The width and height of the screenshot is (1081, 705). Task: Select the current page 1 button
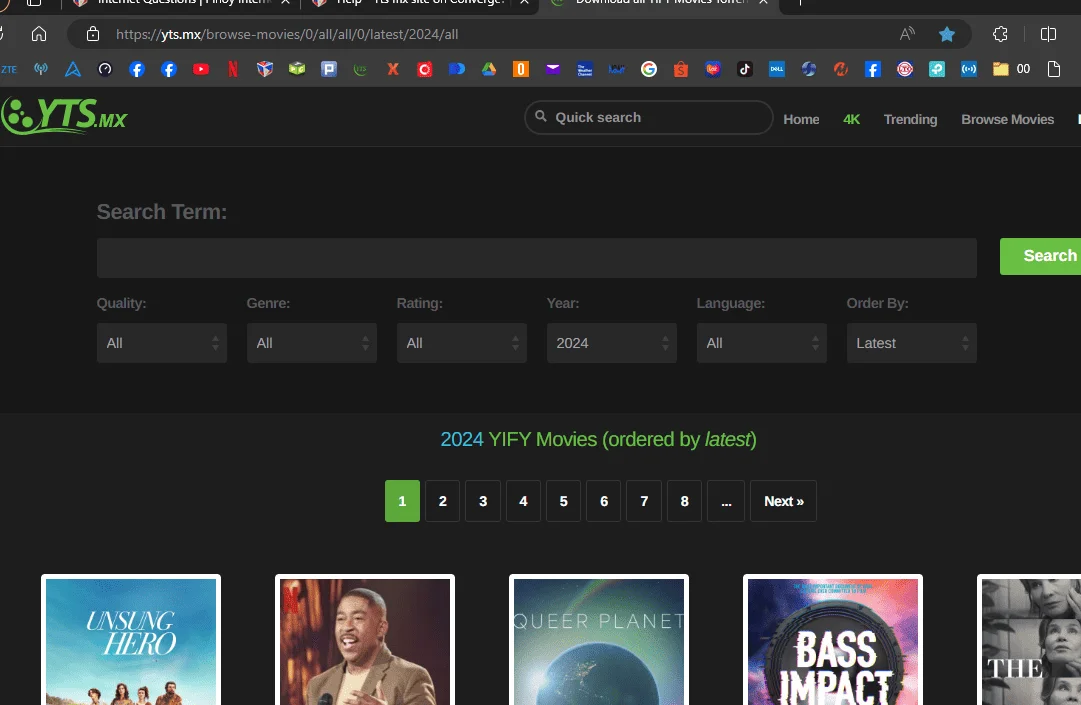pos(402,501)
